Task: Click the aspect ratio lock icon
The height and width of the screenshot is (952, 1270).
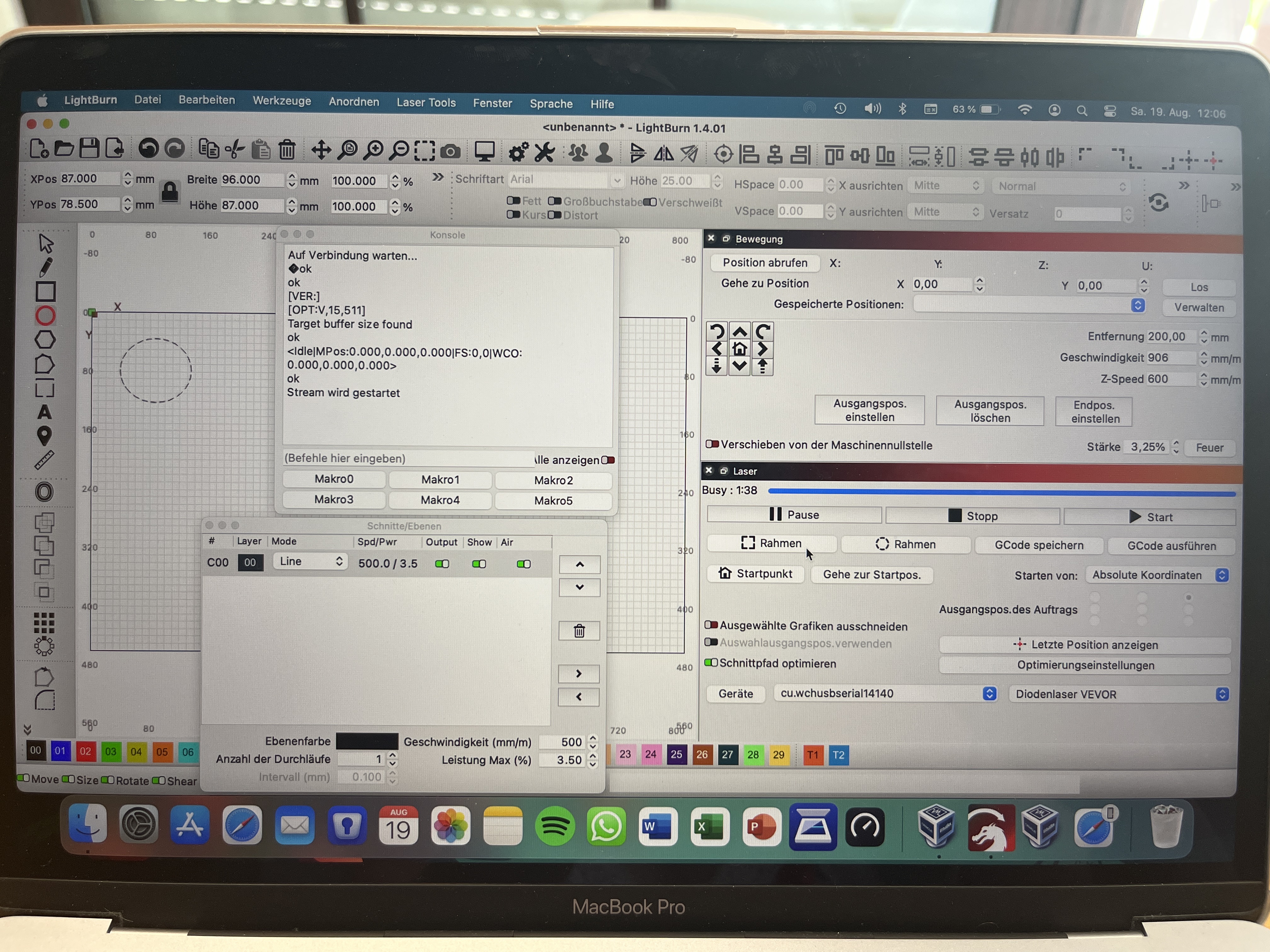Action: (x=170, y=192)
